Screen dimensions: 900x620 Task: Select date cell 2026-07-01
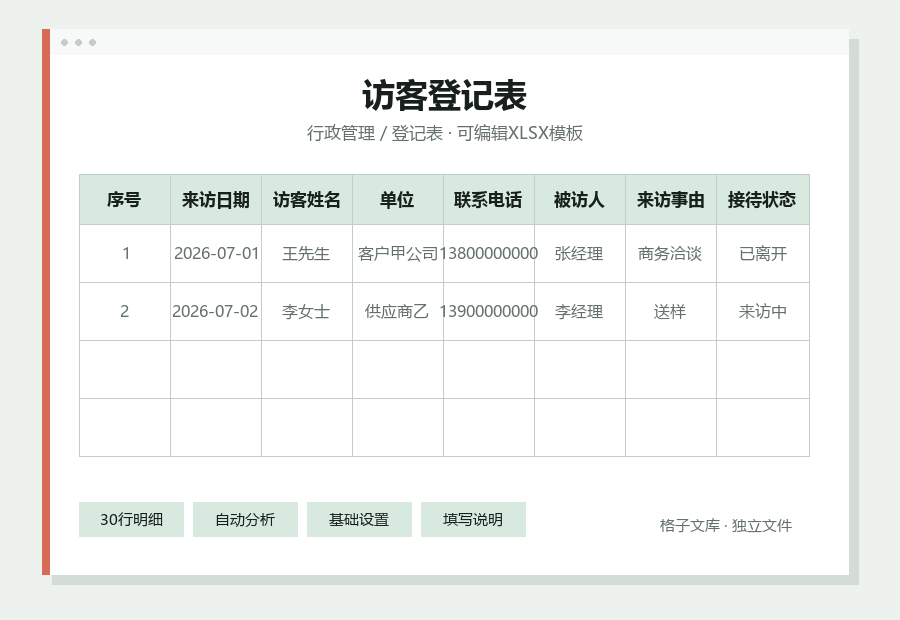point(216,253)
